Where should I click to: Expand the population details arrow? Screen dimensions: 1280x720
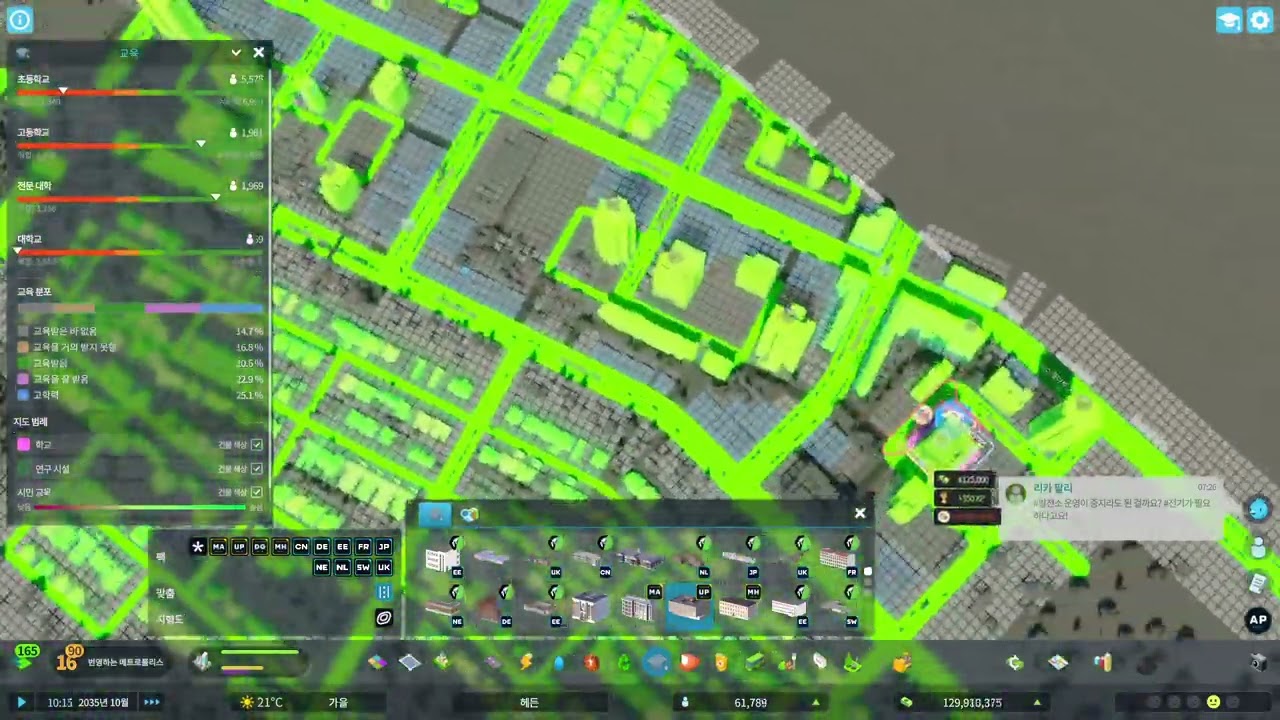817,703
